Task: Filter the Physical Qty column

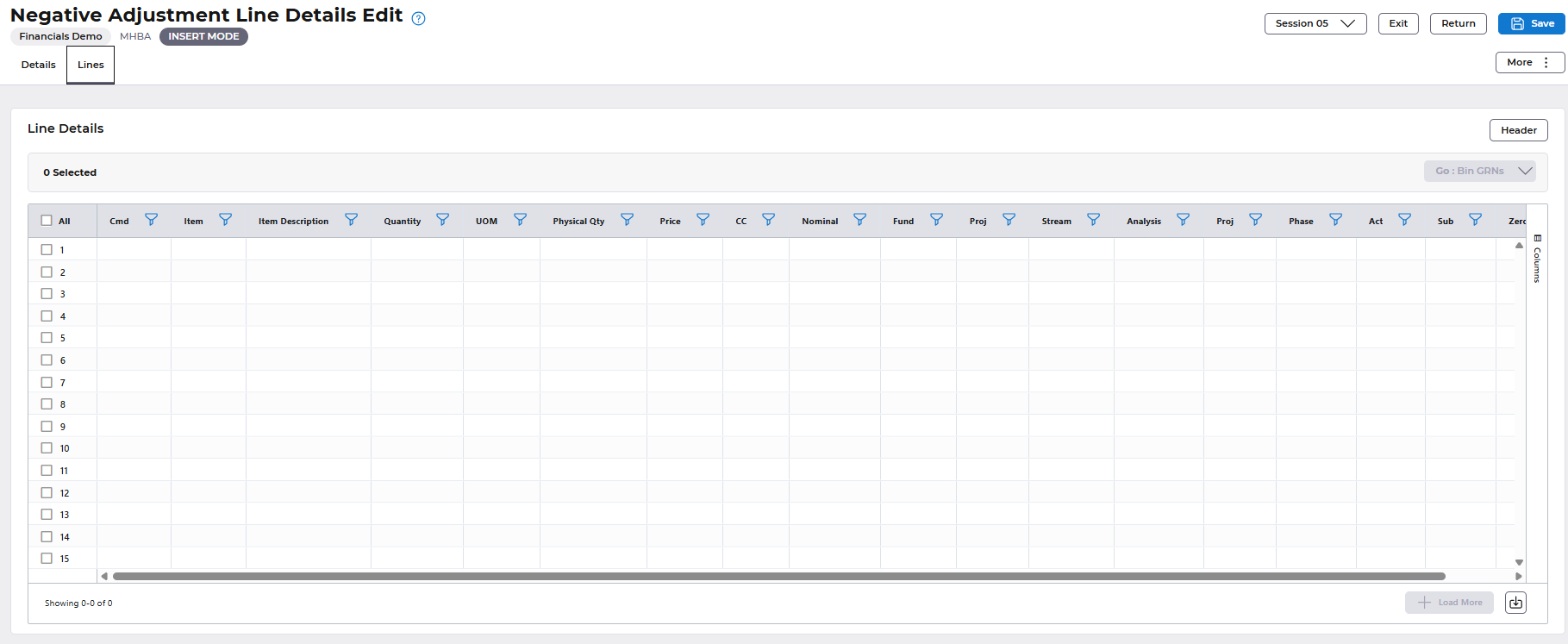Action: pos(627,220)
